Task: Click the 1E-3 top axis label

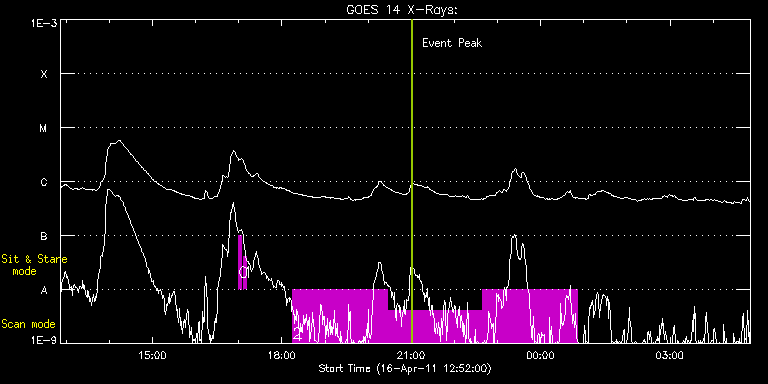Action: coord(43,23)
